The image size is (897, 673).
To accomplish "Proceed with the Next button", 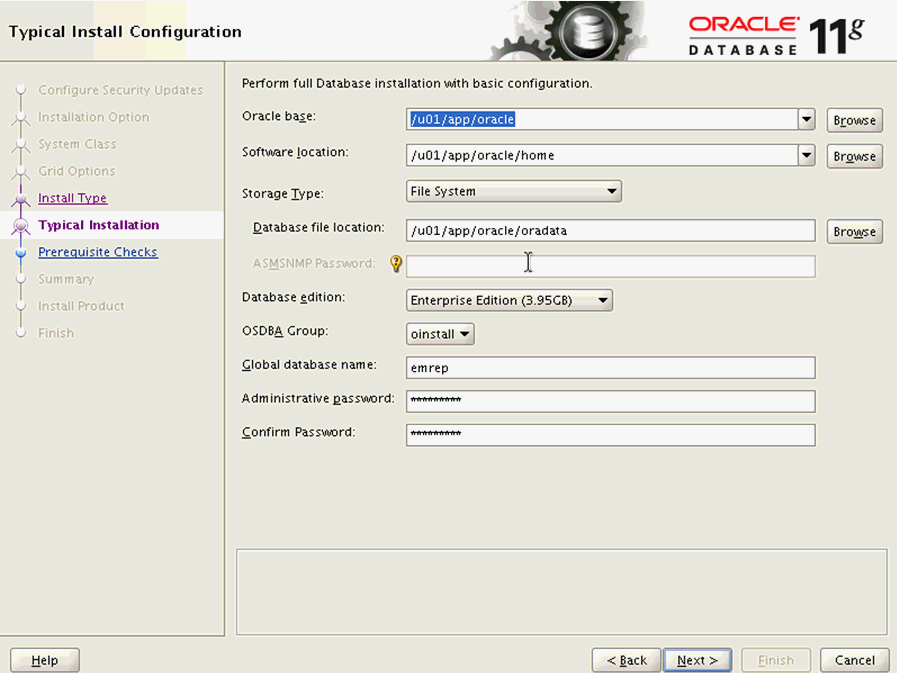I will [x=697, y=660].
